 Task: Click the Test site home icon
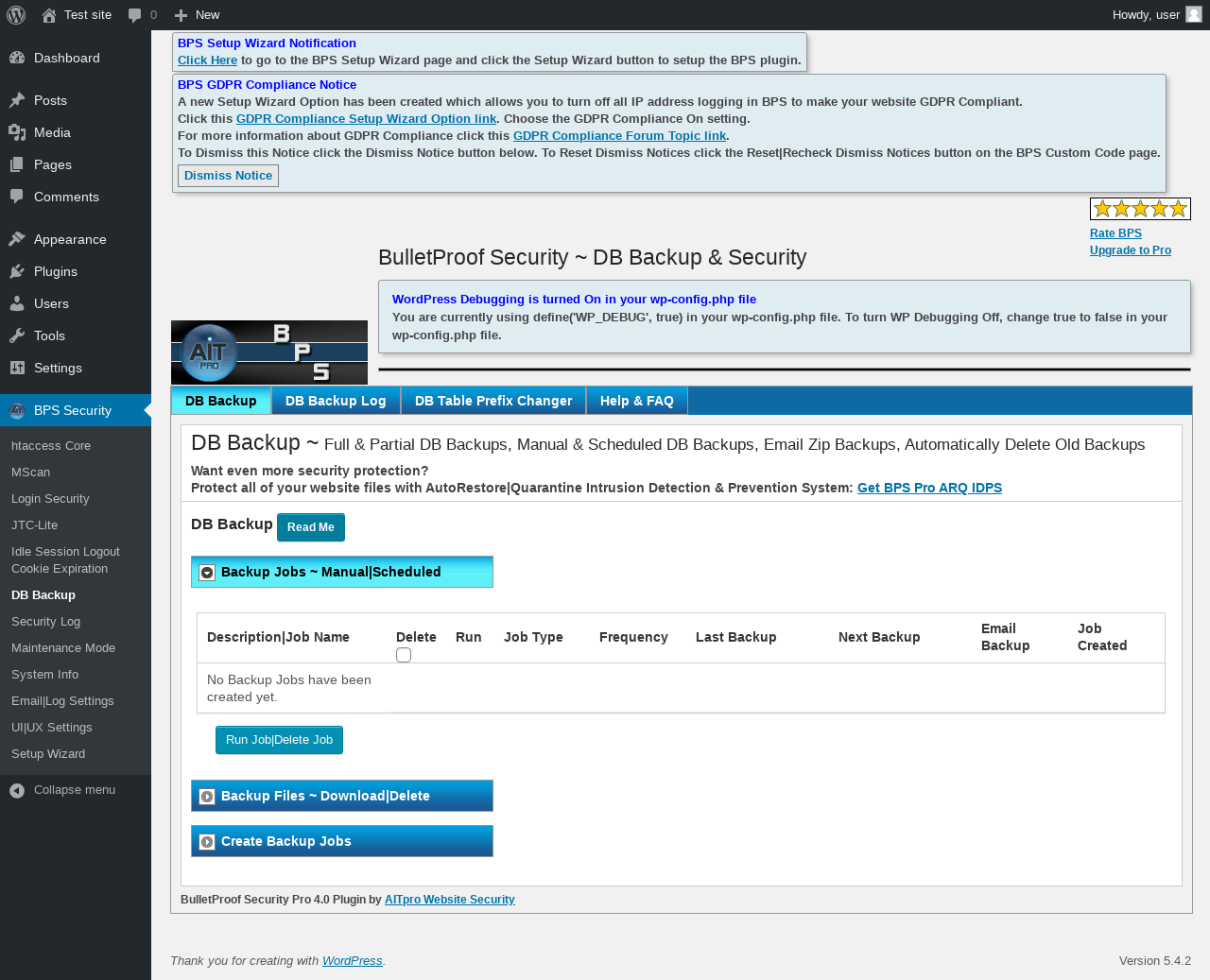click(49, 15)
